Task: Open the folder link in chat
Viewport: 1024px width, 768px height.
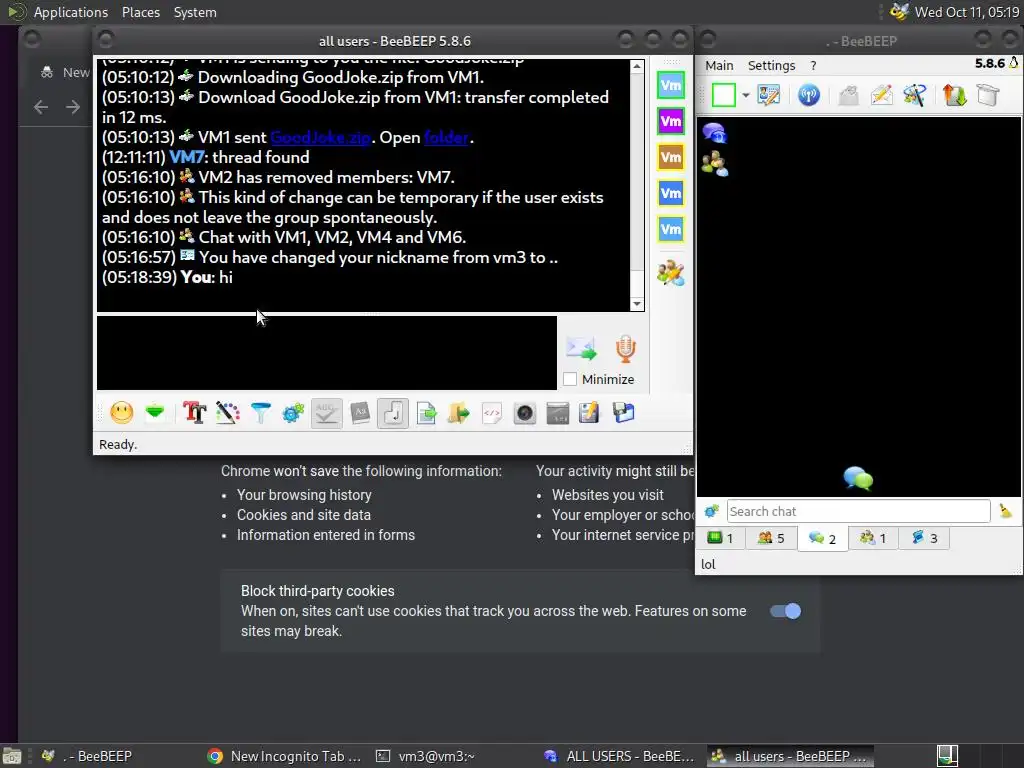Action: (x=446, y=138)
